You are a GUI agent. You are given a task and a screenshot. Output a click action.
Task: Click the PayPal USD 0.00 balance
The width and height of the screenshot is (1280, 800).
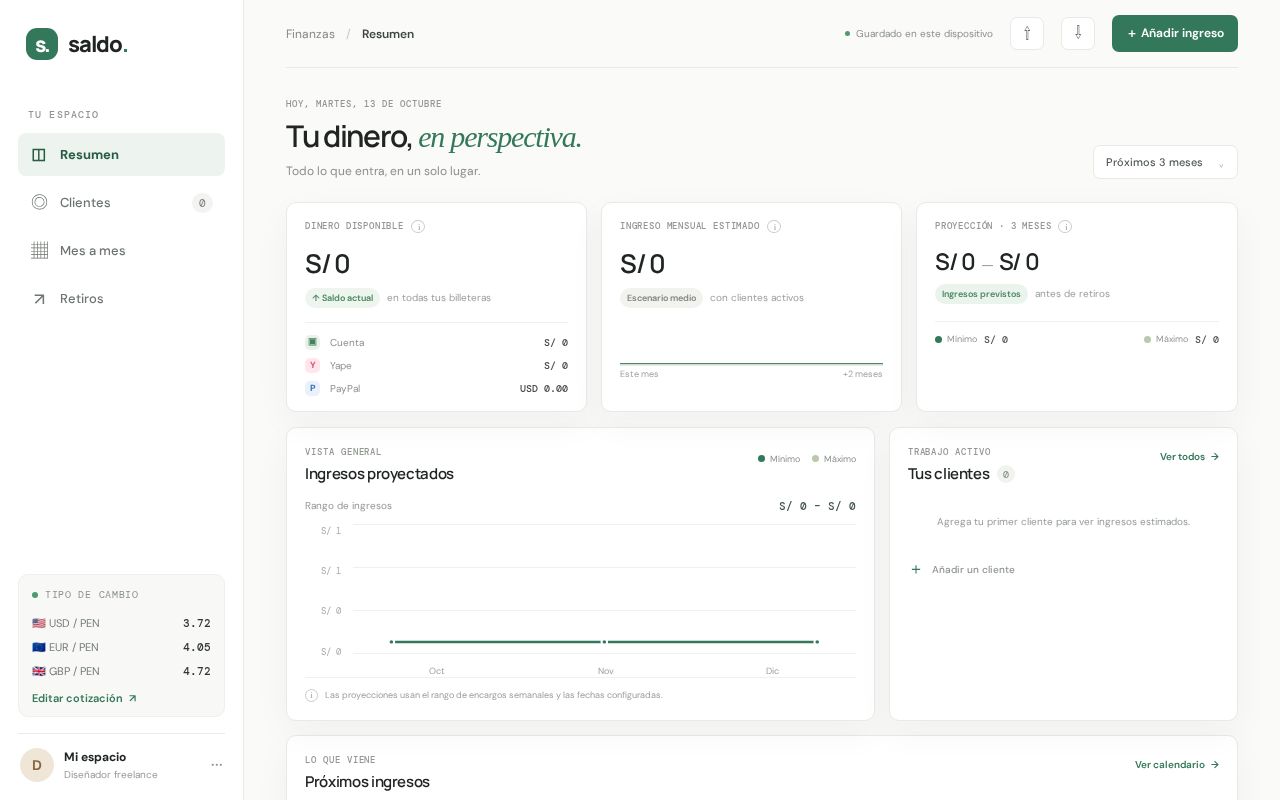tap(544, 389)
